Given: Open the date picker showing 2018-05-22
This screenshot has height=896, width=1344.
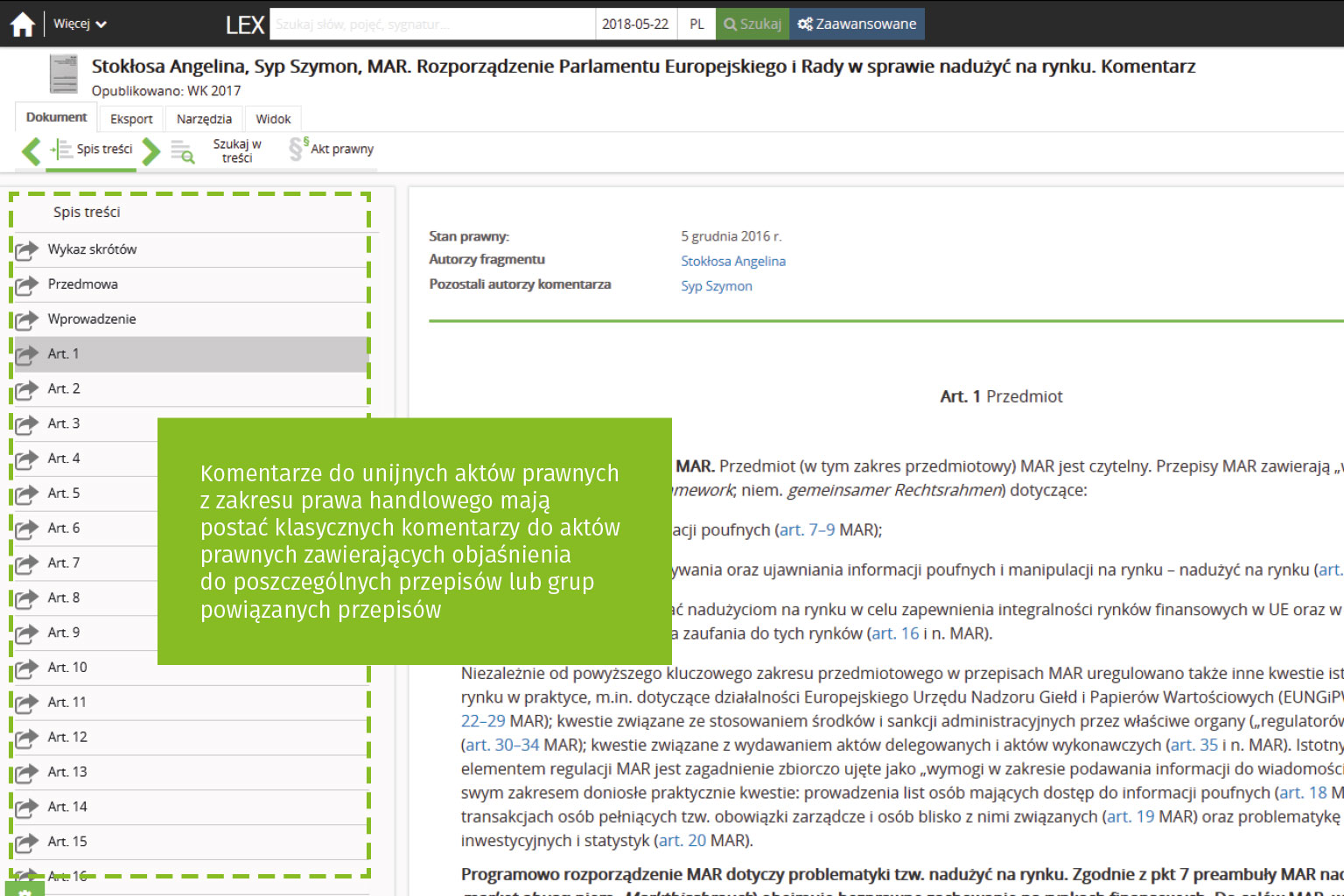Looking at the screenshot, I should pos(635,24).
